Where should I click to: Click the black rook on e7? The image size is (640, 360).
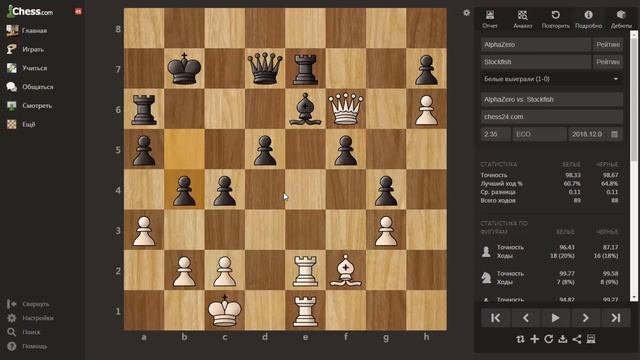tap(305, 69)
